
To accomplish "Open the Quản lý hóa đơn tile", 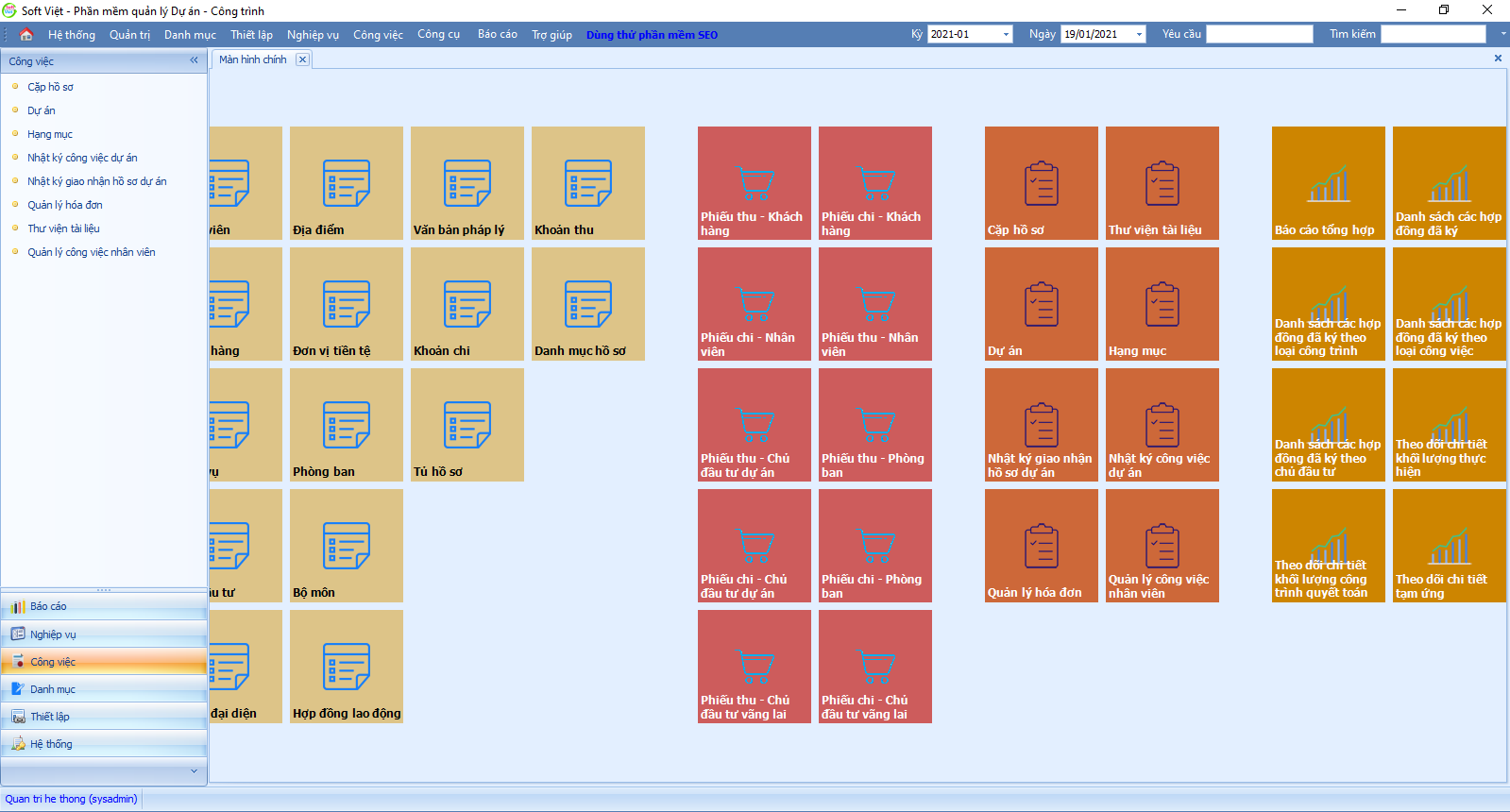I will tap(1042, 546).
